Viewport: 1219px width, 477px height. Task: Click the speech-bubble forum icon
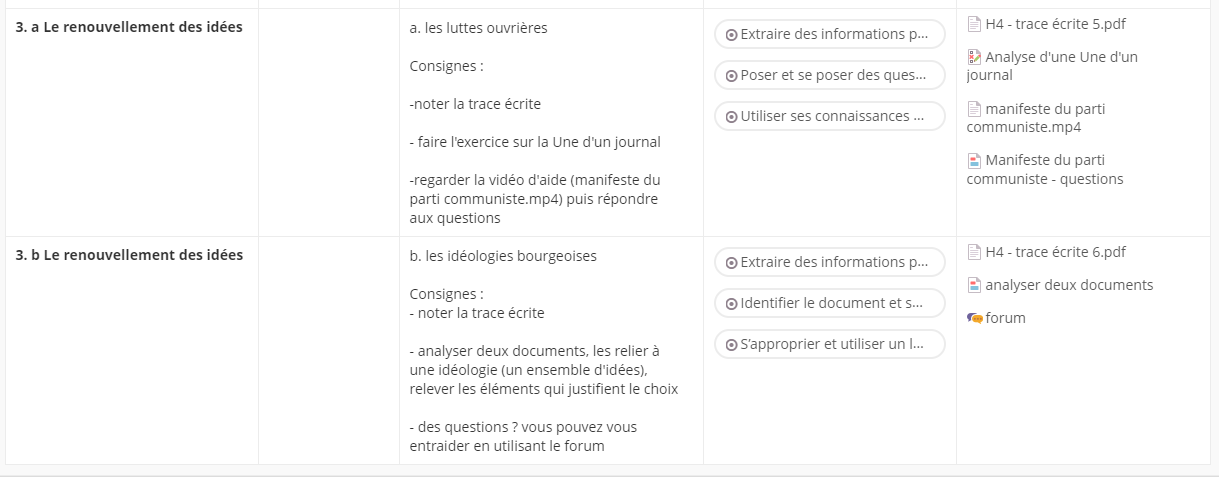pyautogui.click(x=975, y=318)
